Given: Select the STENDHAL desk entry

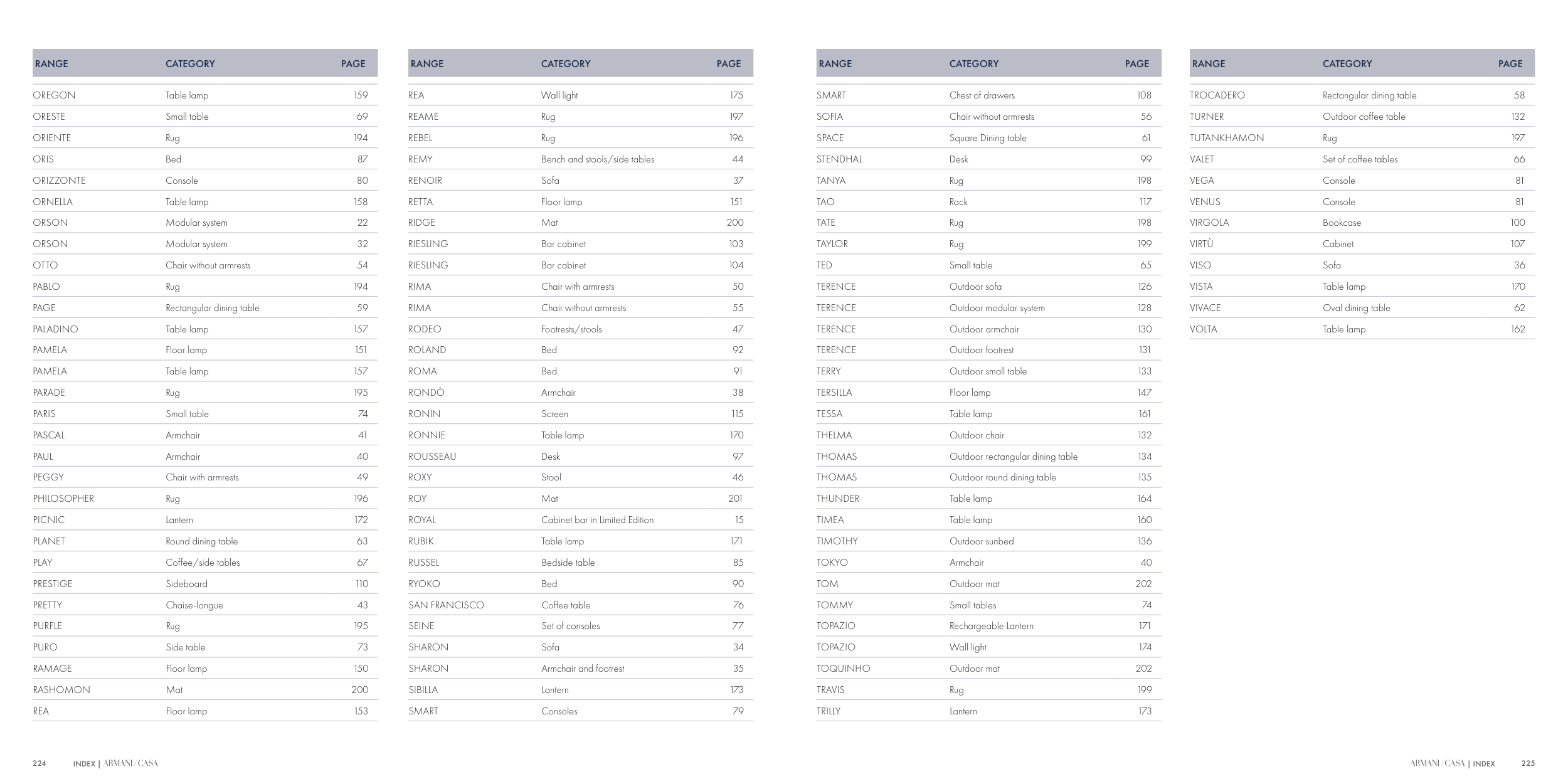Looking at the screenshot, I should (x=839, y=159).
